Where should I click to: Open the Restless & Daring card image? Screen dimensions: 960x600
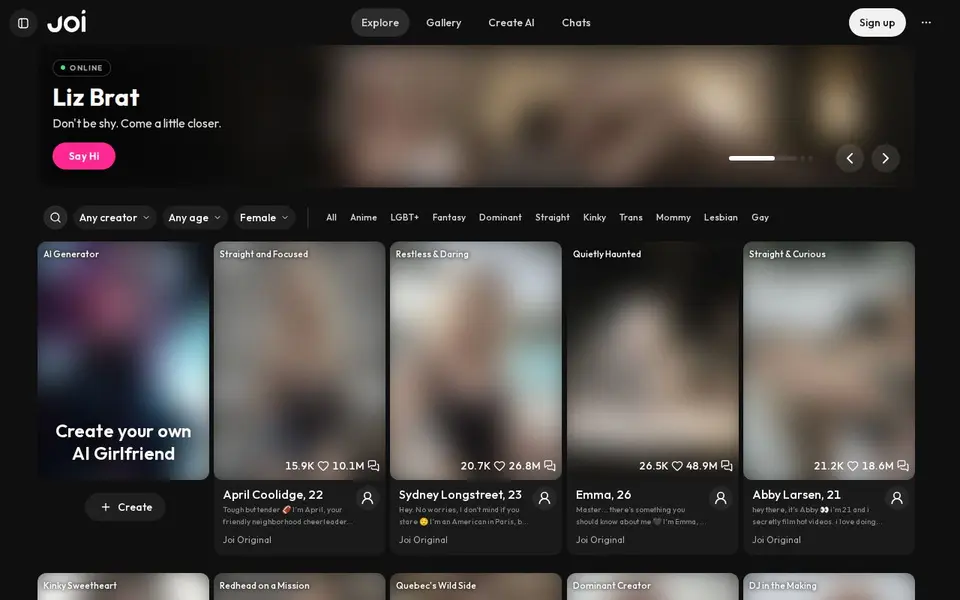476,361
